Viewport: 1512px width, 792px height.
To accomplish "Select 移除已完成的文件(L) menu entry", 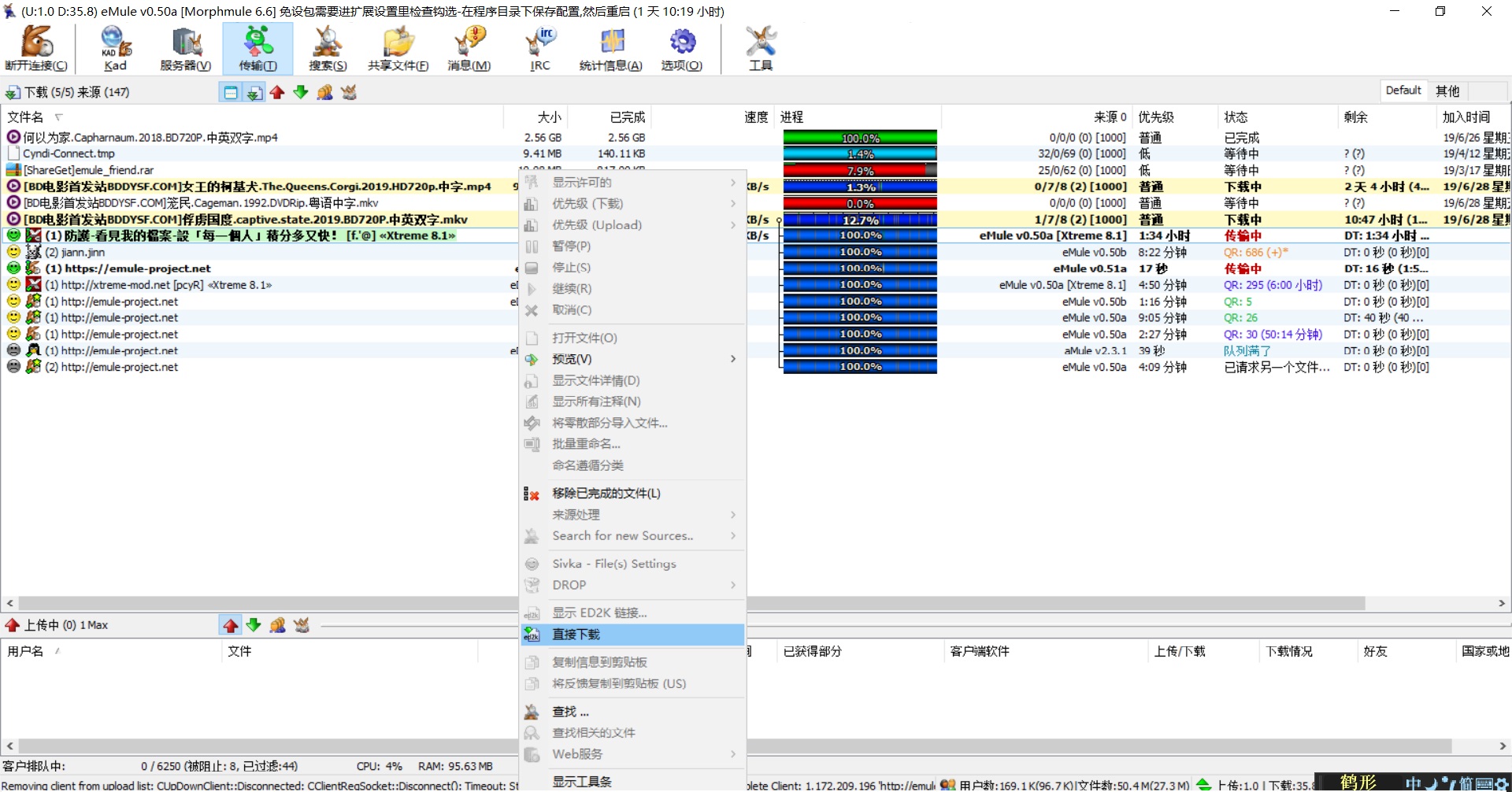I will [632, 494].
